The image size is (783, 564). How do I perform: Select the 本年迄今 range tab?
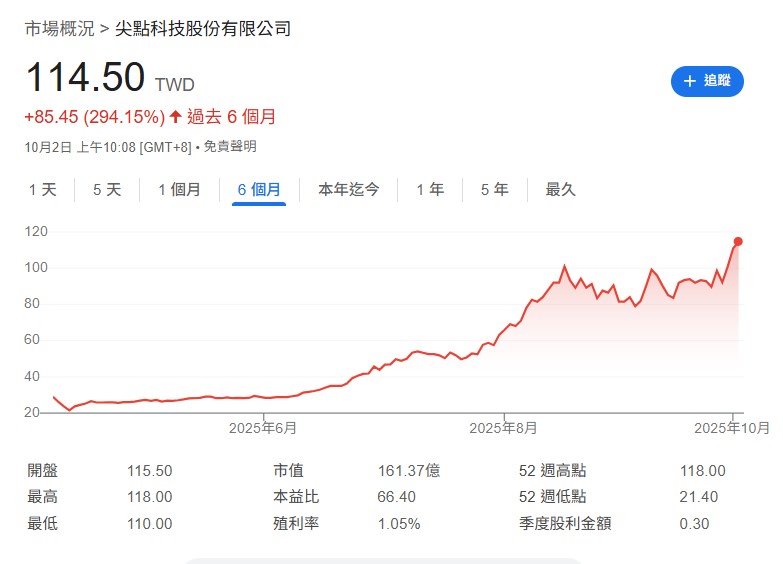(x=349, y=190)
